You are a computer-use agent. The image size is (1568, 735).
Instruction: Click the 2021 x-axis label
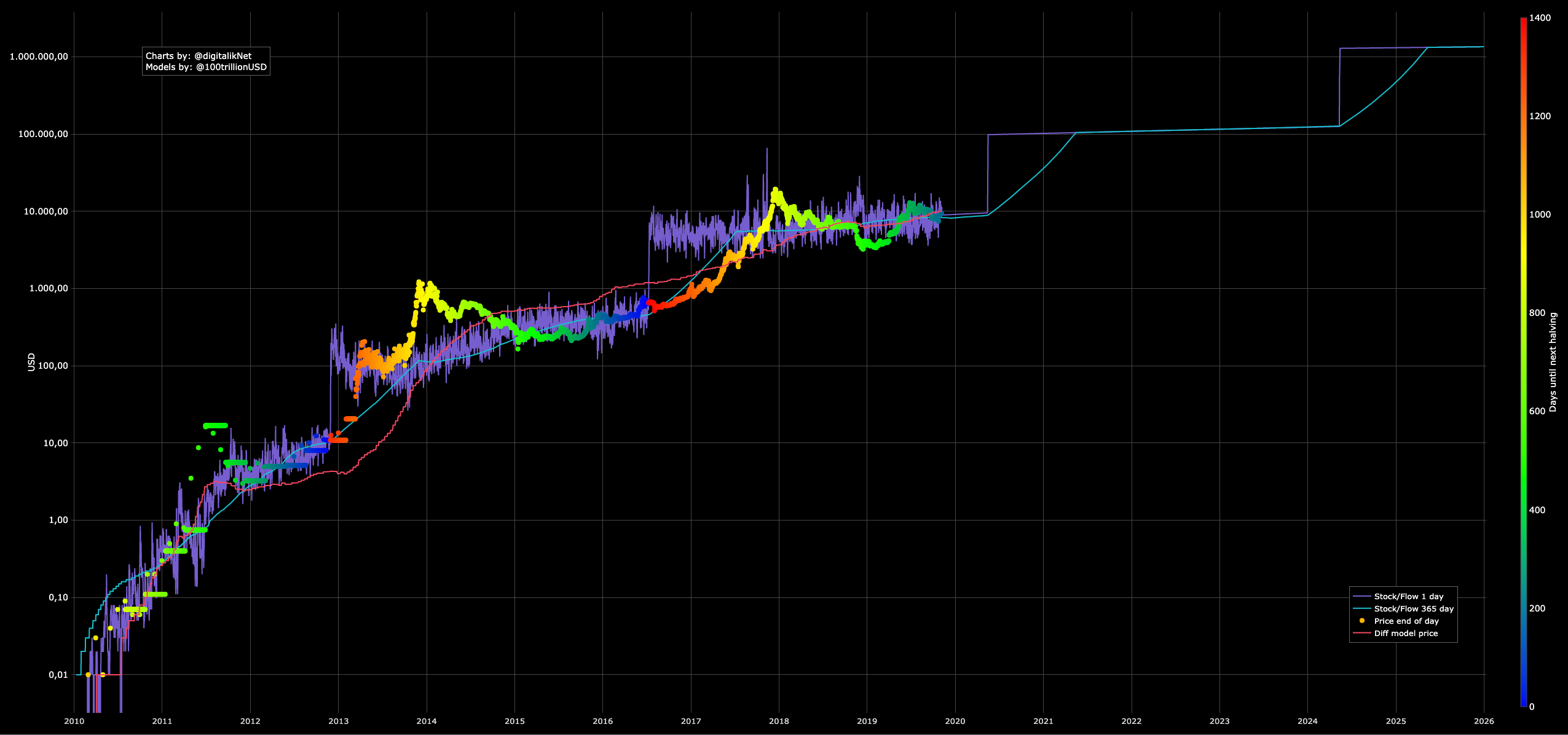click(1043, 721)
